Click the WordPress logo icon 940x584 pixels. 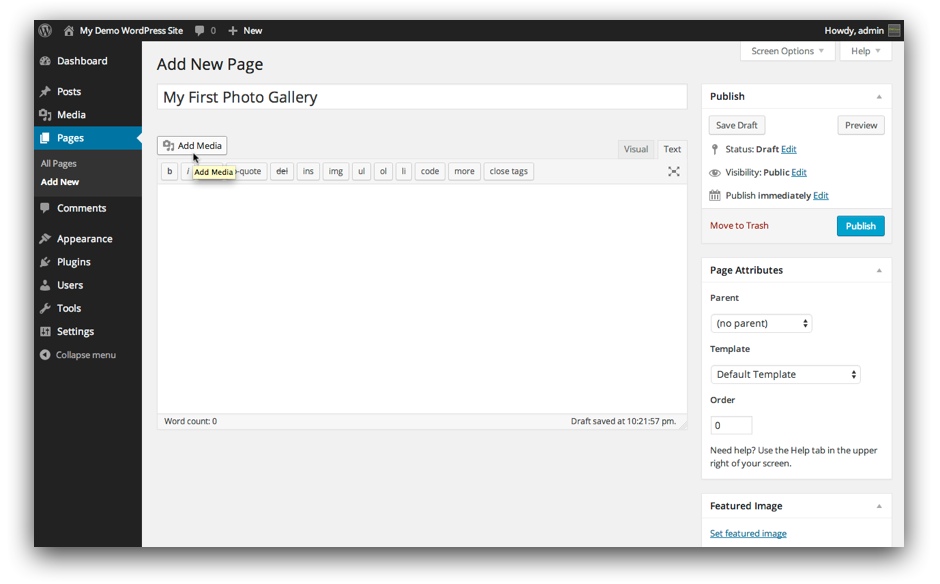pyautogui.click(x=46, y=31)
